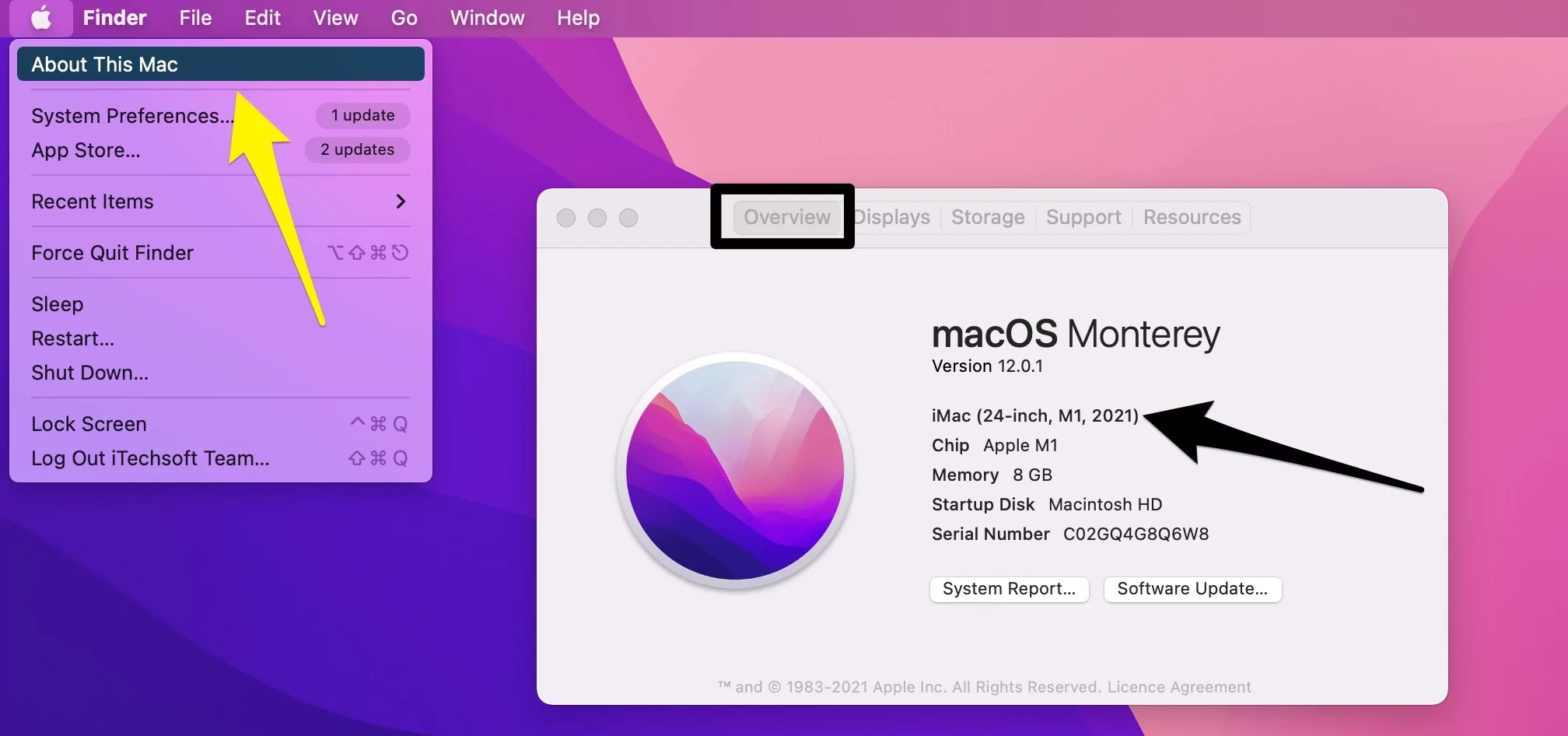
Task: Open the App Store menu item
Action: [86, 150]
